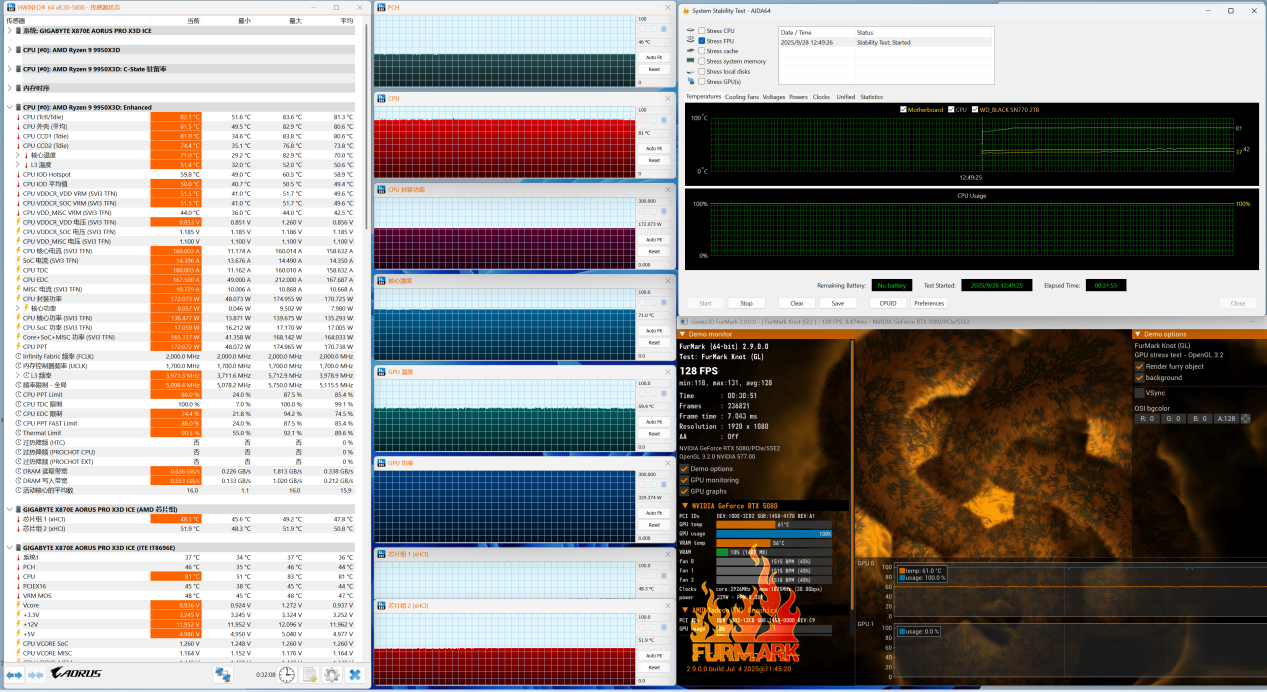Collapse the Demo monitor panel

683,334
